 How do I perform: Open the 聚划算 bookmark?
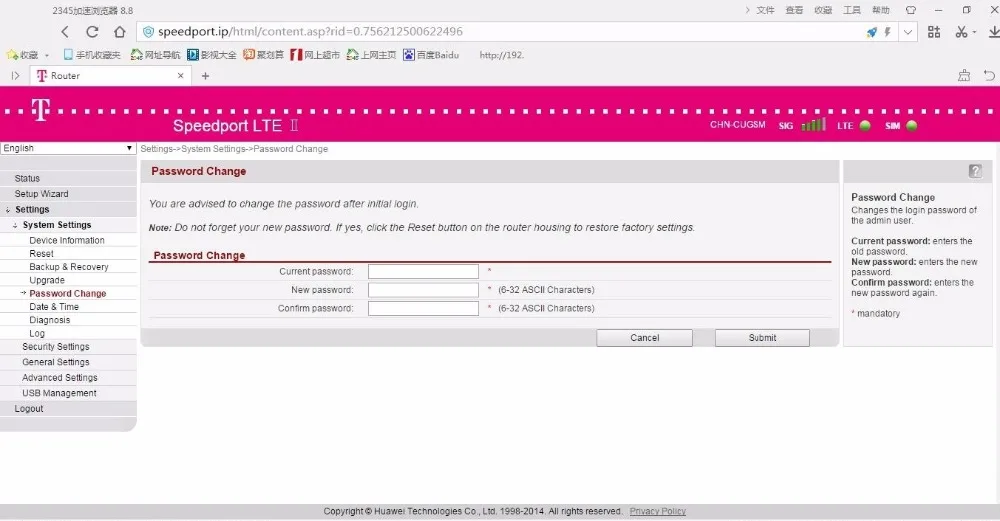263,55
